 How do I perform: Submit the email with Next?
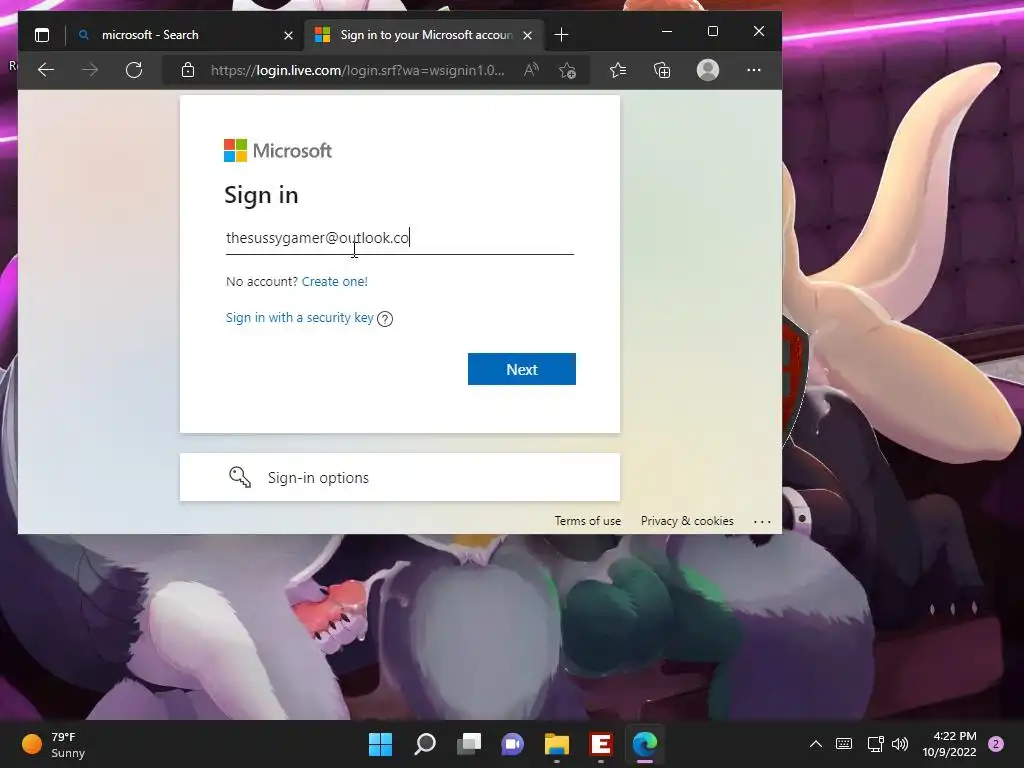click(x=522, y=369)
